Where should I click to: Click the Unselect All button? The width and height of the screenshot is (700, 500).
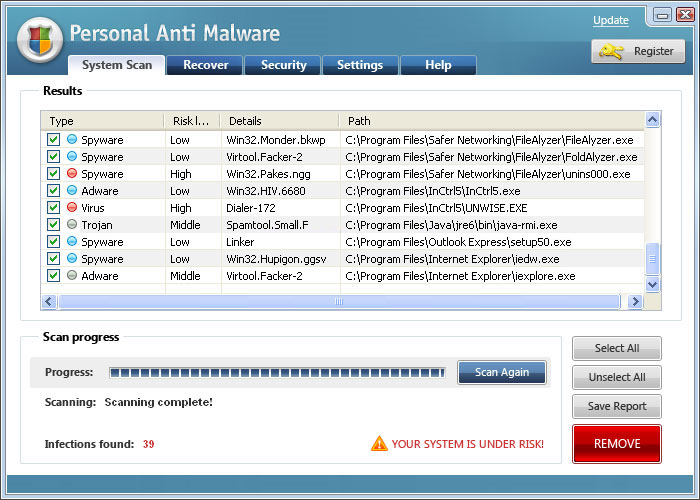(x=617, y=377)
